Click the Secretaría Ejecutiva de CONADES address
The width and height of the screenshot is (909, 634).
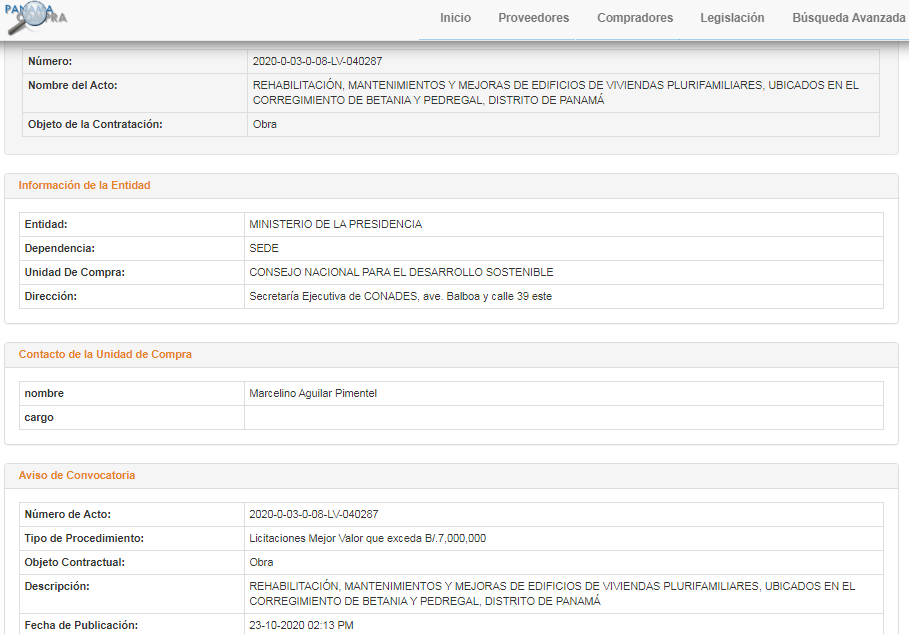click(x=401, y=297)
